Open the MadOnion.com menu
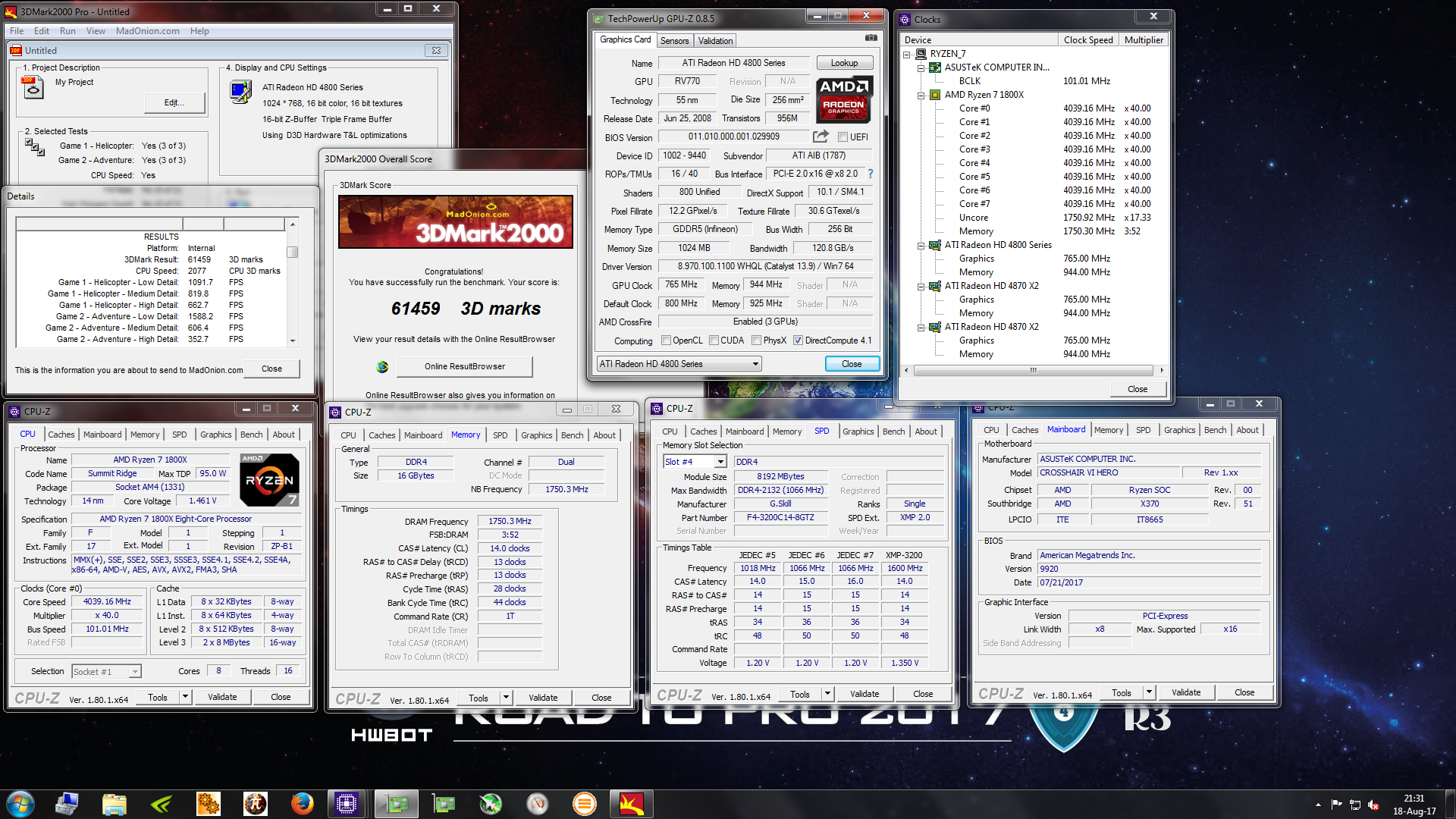 coord(148,31)
